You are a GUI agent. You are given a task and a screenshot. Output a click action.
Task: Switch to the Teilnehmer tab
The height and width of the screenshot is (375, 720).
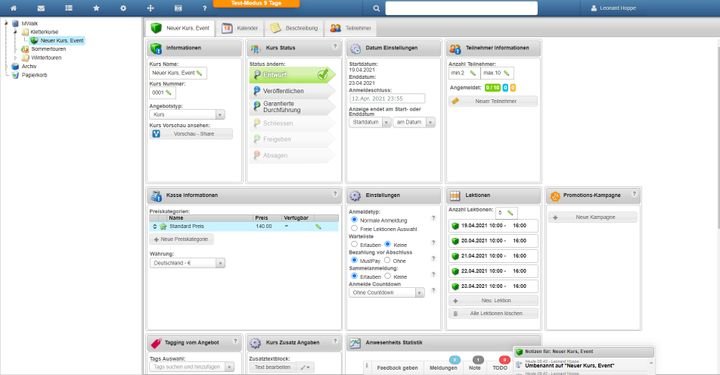click(x=350, y=28)
